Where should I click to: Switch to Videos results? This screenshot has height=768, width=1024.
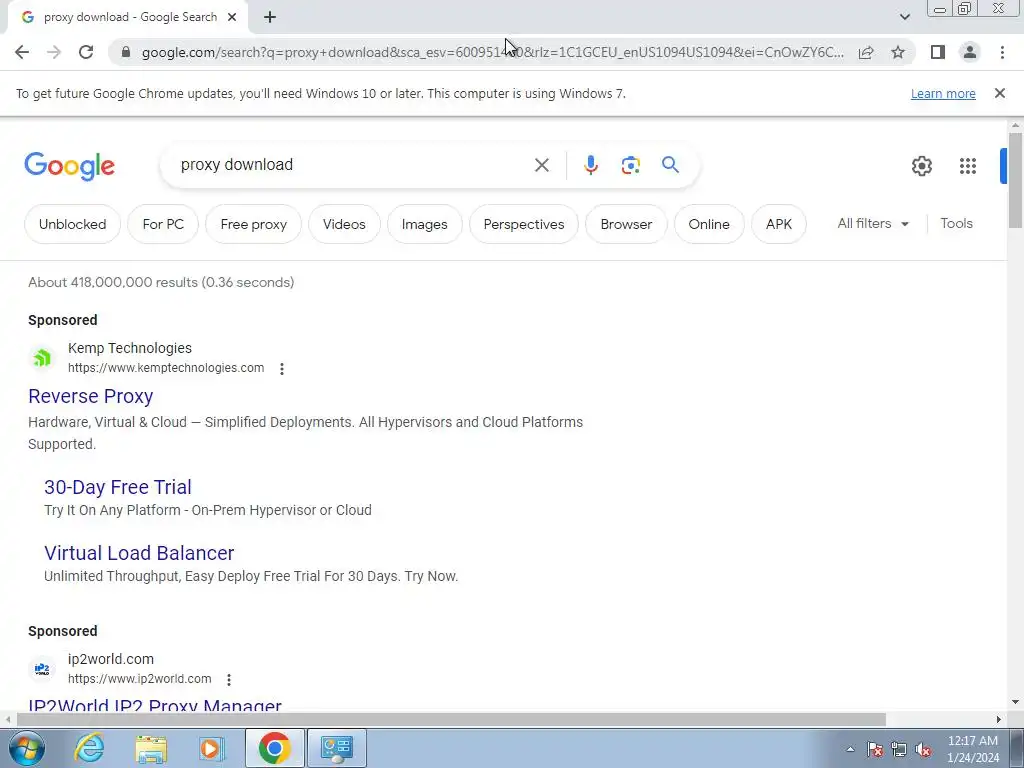[x=344, y=224]
